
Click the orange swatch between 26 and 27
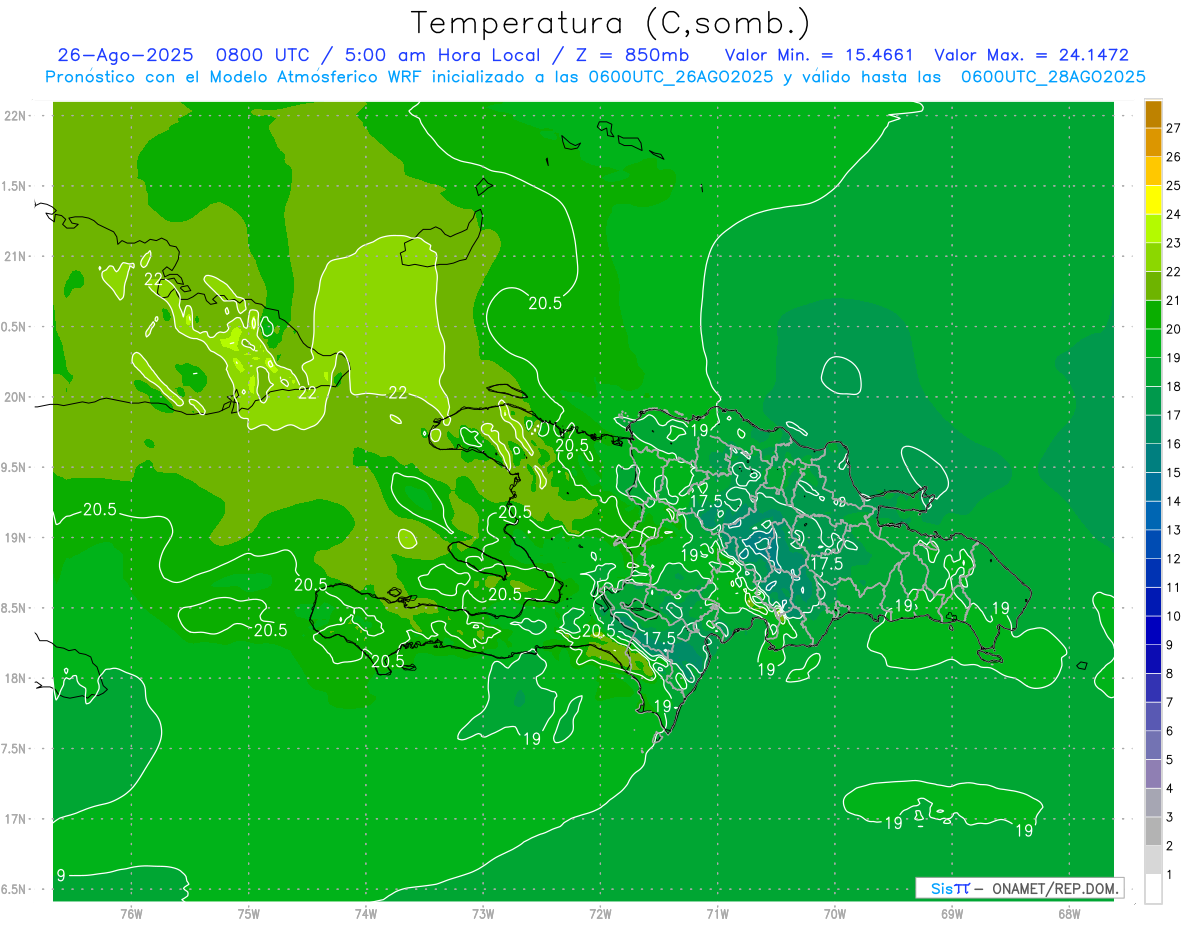pos(1153,143)
